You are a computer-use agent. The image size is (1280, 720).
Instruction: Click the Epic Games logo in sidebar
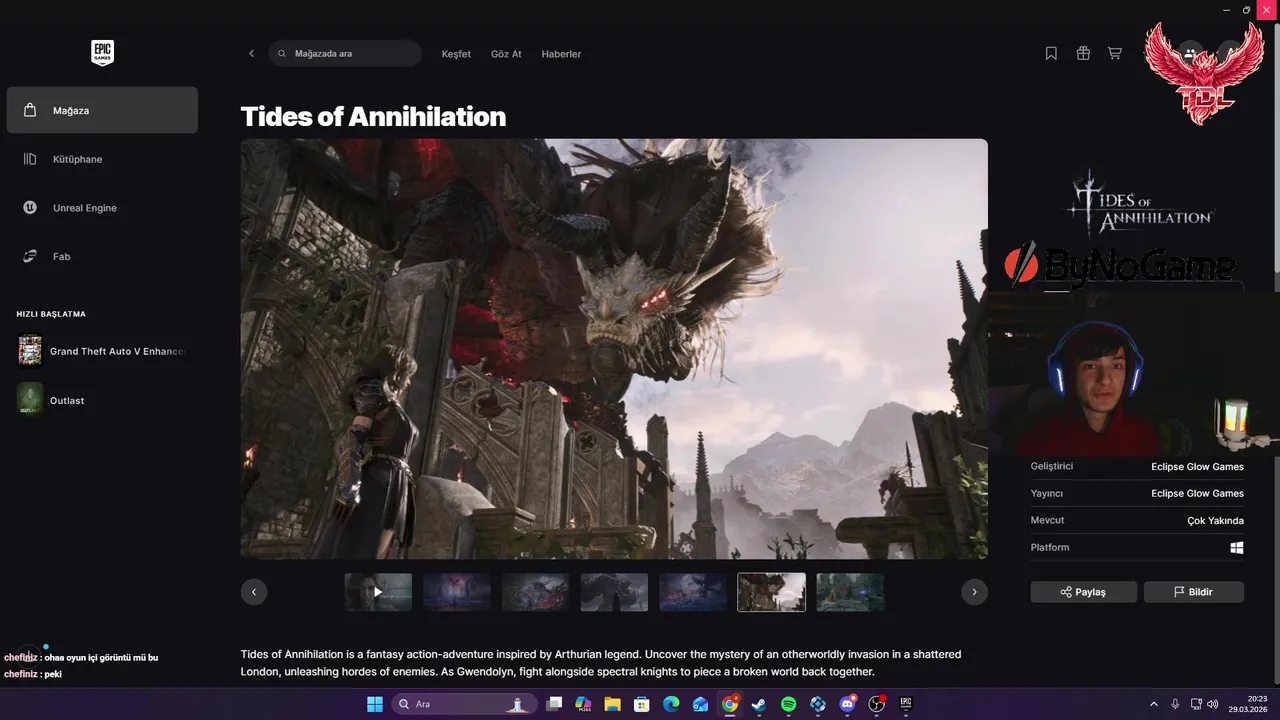coord(102,53)
